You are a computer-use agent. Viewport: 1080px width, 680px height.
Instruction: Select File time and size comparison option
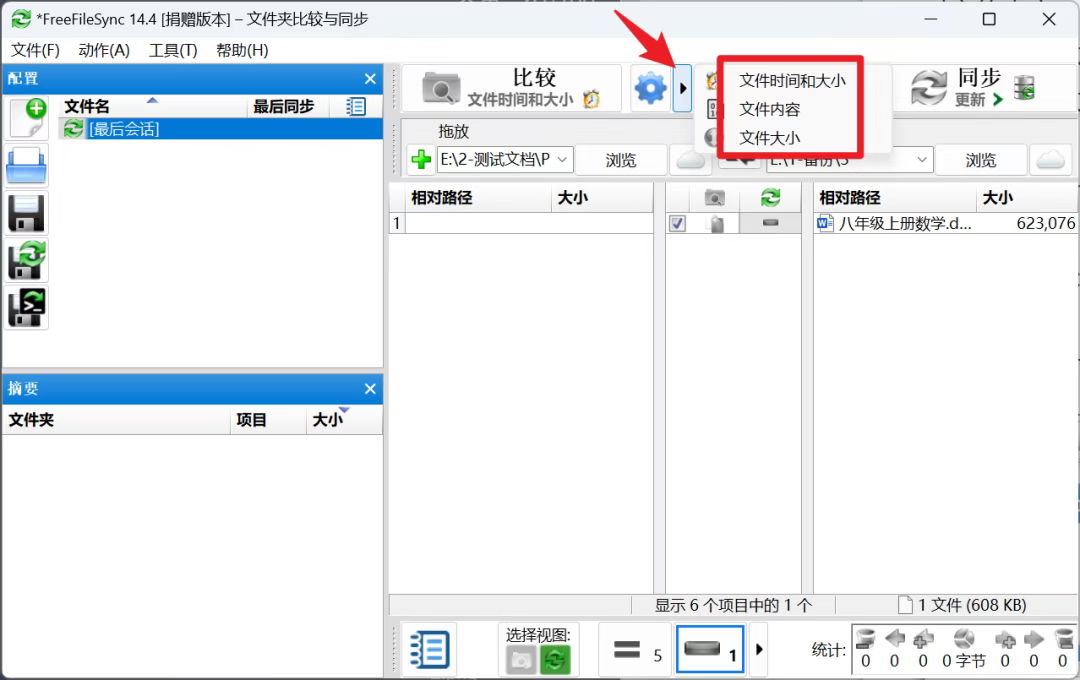(x=792, y=81)
